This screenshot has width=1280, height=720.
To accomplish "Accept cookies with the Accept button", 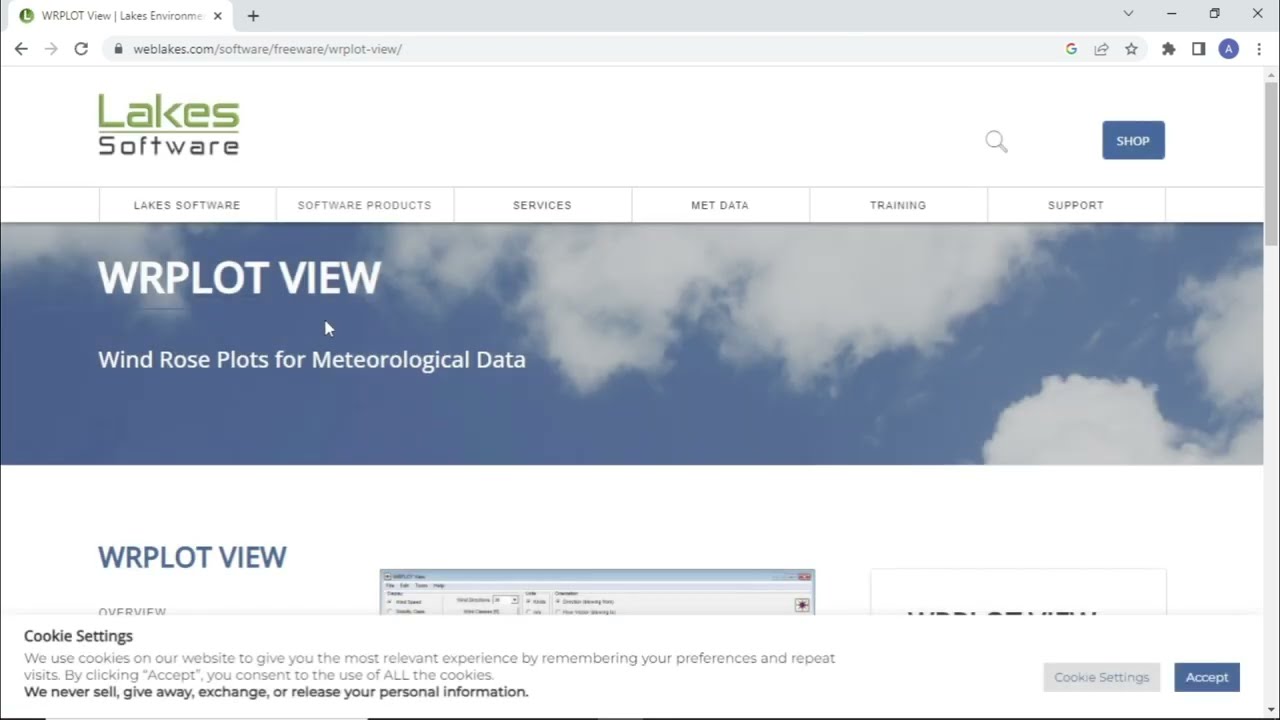I will point(1207,677).
